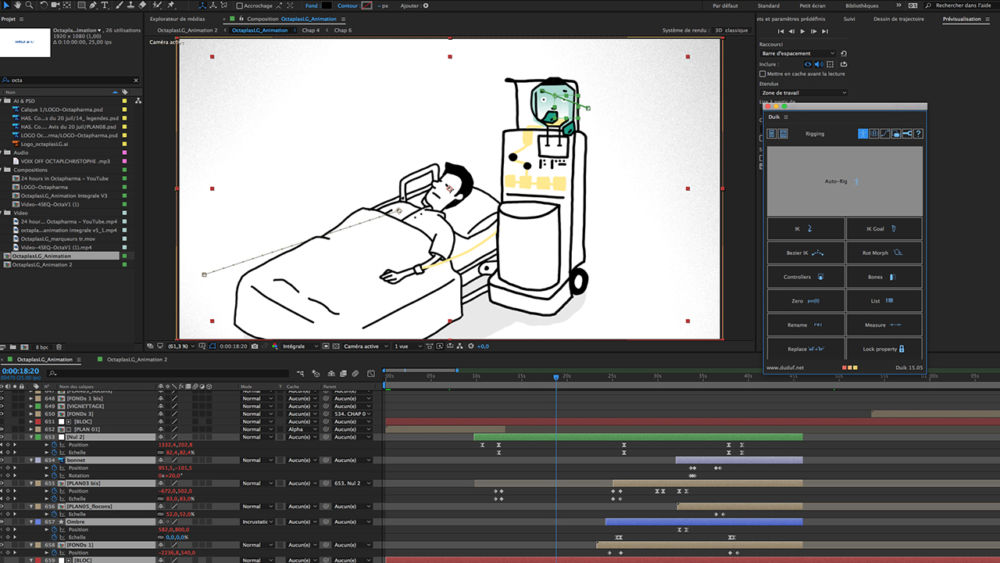Select the Puppet Pin tool
Image resolution: width=1000 pixels, height=563 pixels.
point(171,5)
